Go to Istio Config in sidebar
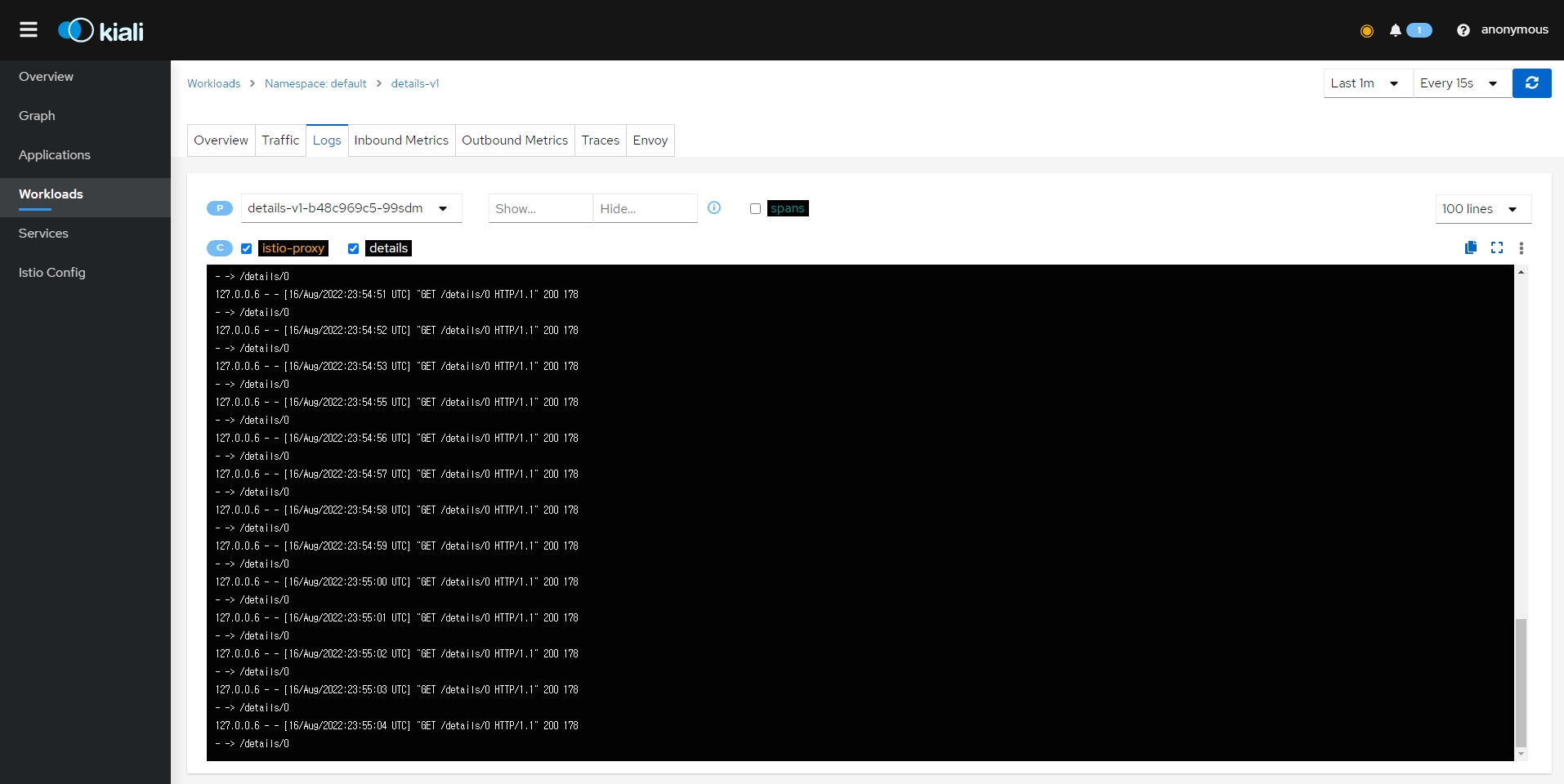This screenshot has height=784, width=1564. (52, 273)
